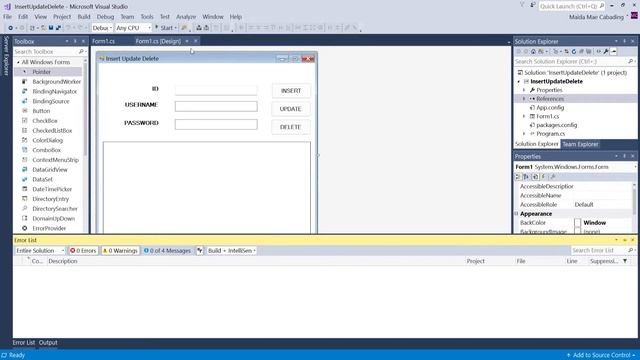Click the Toolbox search magnifier icon
The height and width of the screenshot is (360, 640).
click(81, 52)
